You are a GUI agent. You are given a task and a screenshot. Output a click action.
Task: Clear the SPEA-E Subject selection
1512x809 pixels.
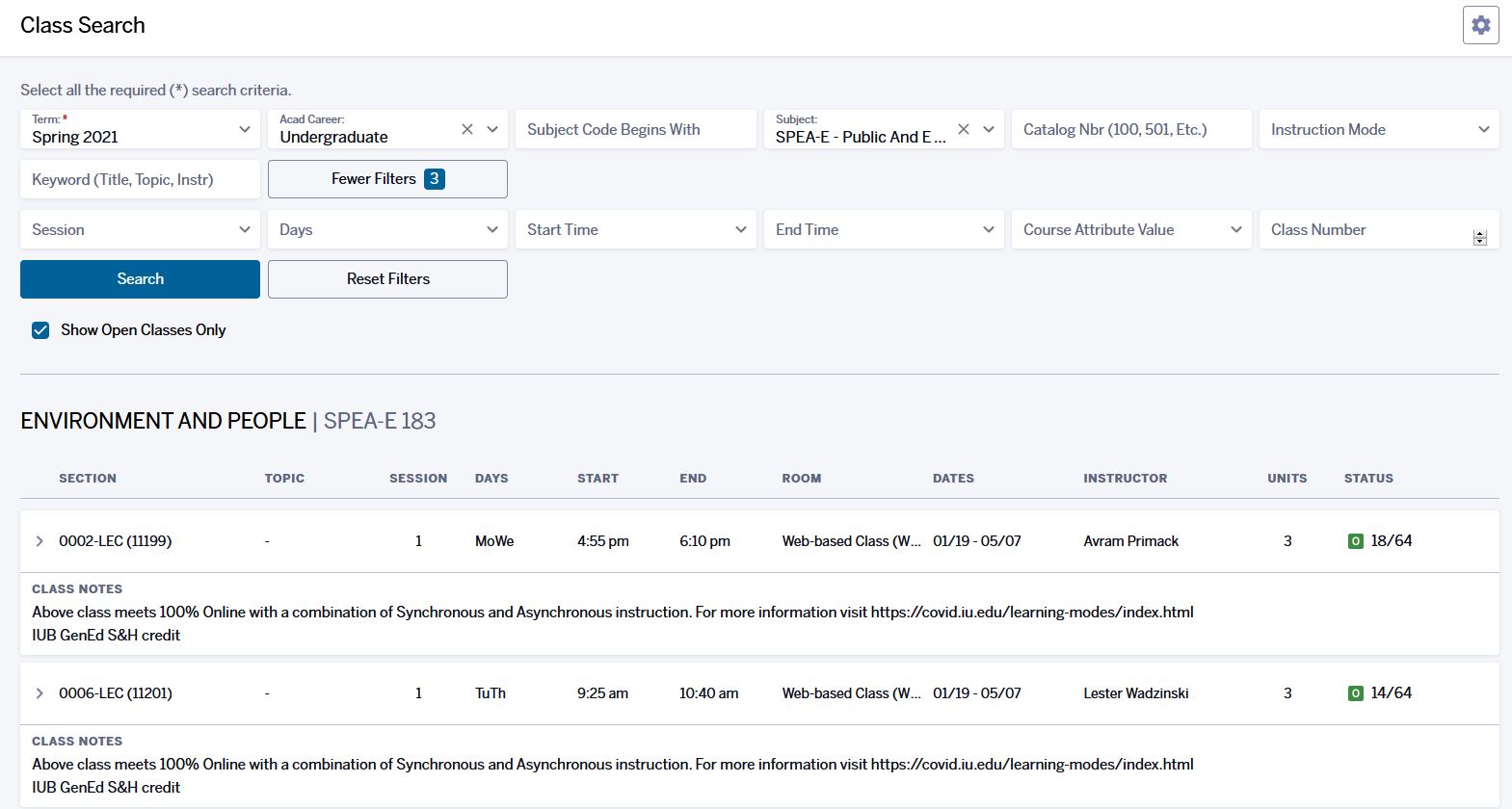[x=963, y=129]
